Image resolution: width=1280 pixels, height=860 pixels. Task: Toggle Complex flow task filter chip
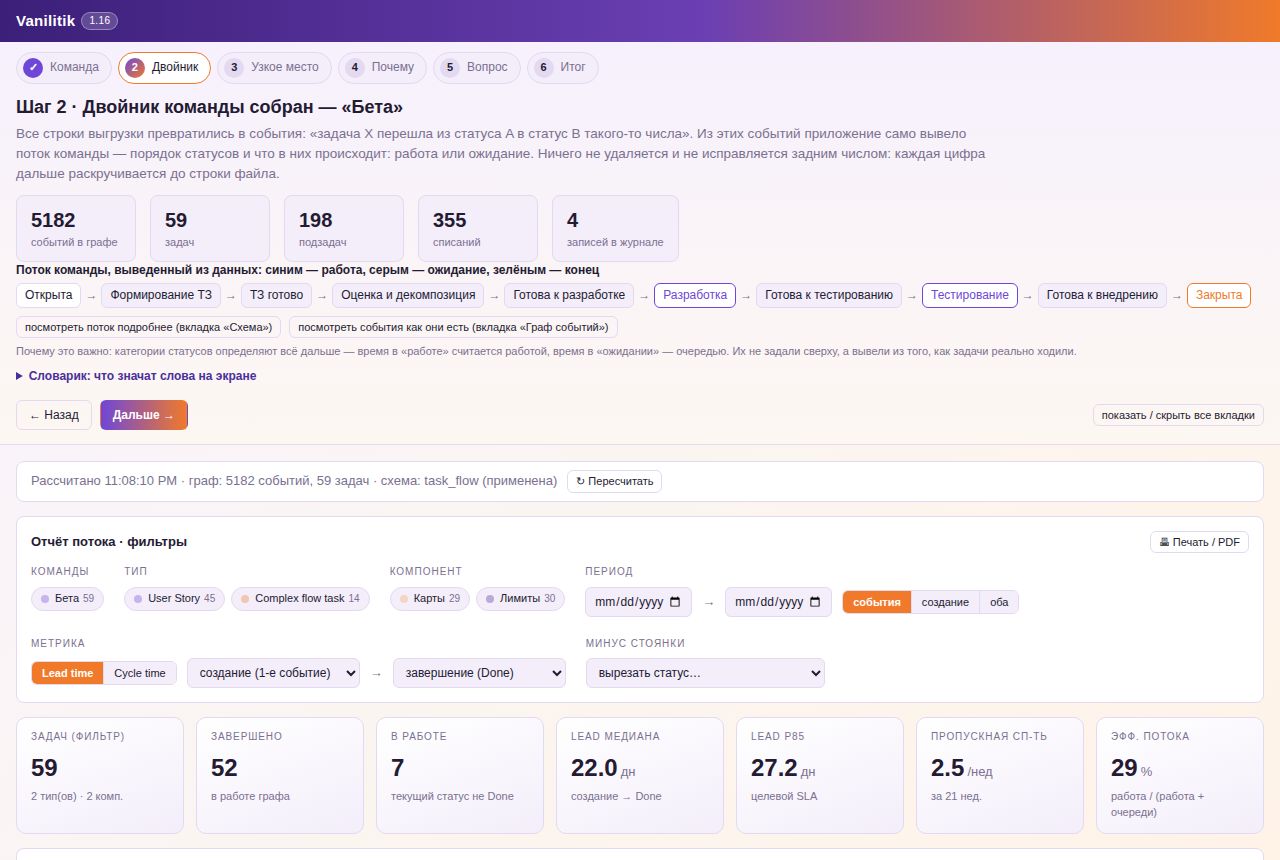(x=300, y=599)
